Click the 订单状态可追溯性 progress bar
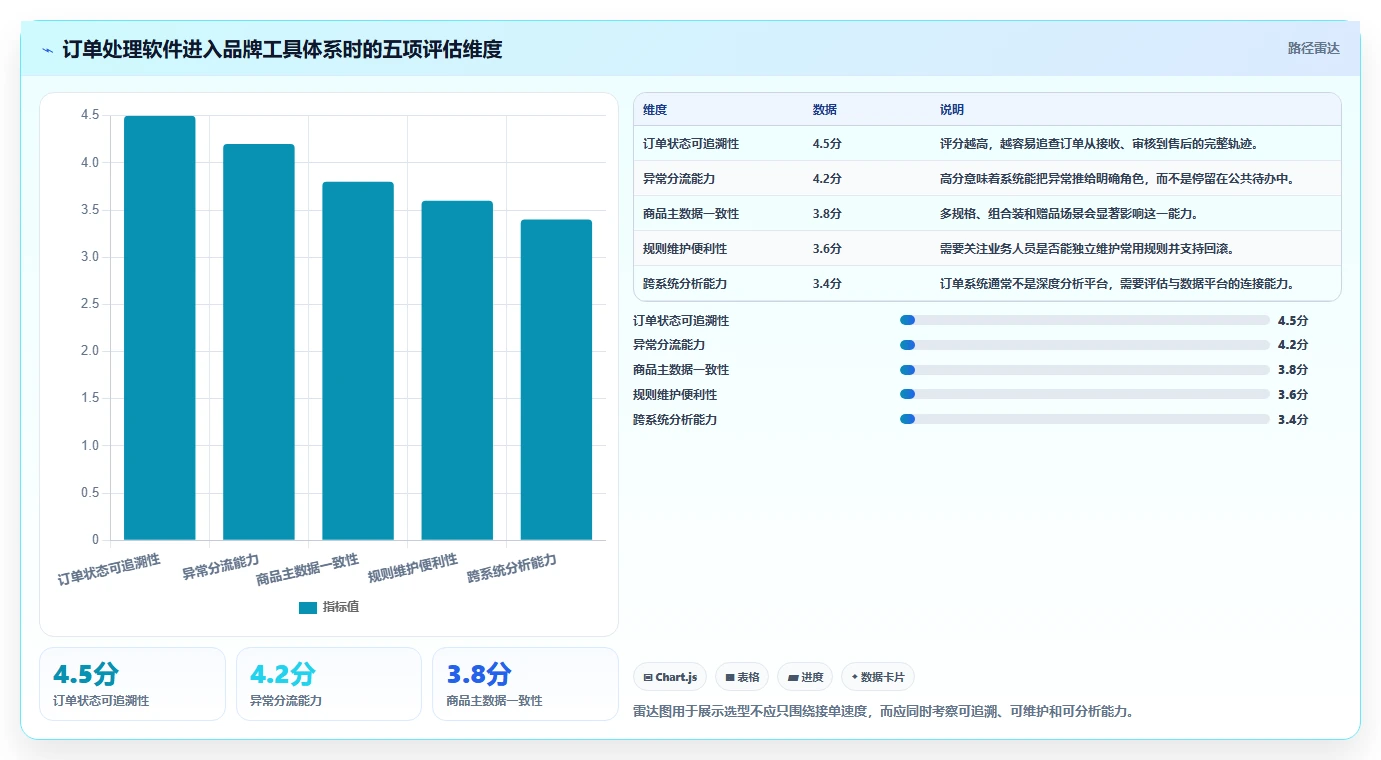 pyautogui.click(x=1085, y=320)
